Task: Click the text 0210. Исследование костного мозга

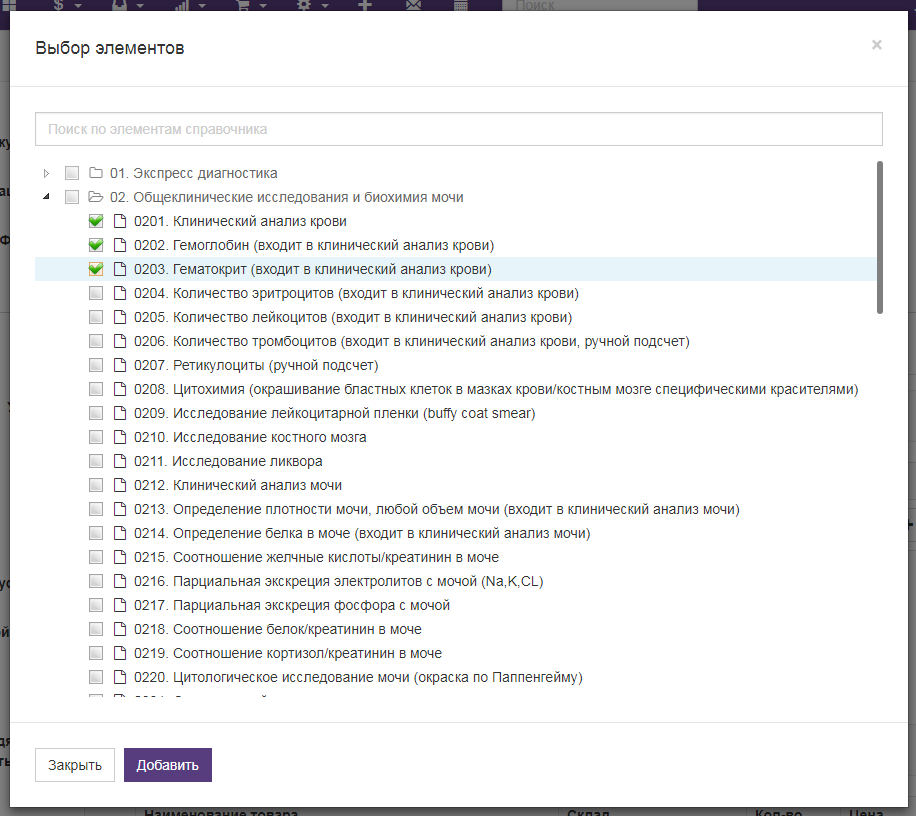Action: [250, 437]
